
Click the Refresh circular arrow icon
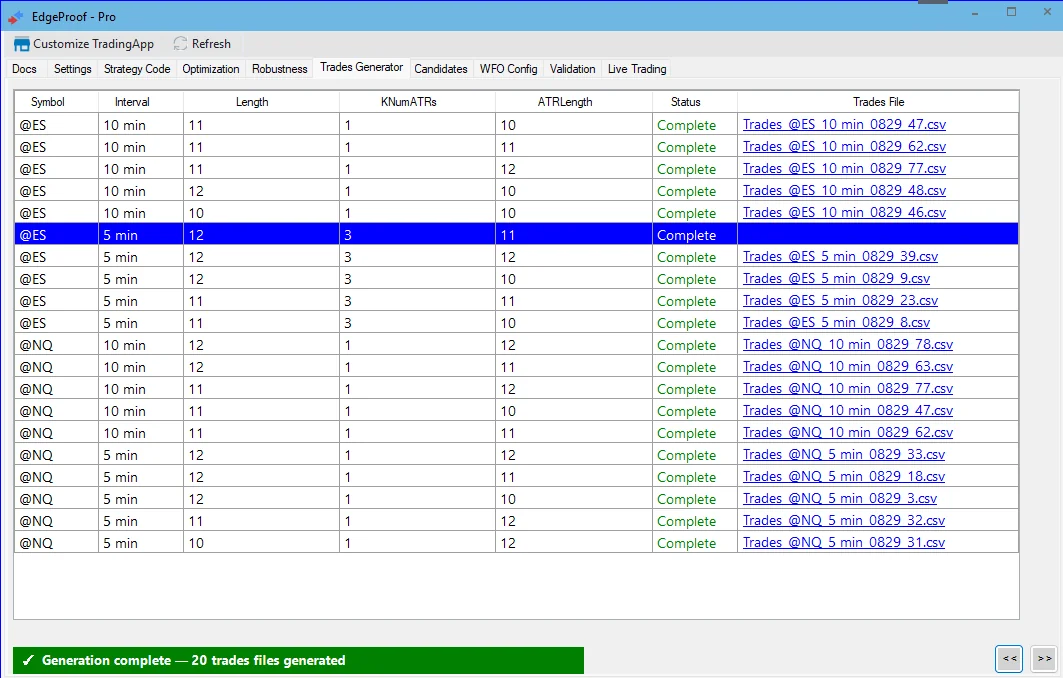pos(180,44)
